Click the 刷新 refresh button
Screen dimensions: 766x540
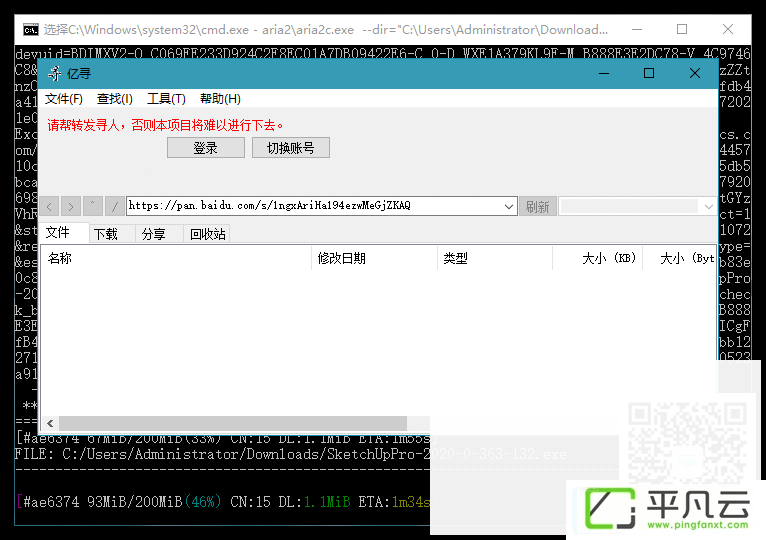click(x=537, y=207)
